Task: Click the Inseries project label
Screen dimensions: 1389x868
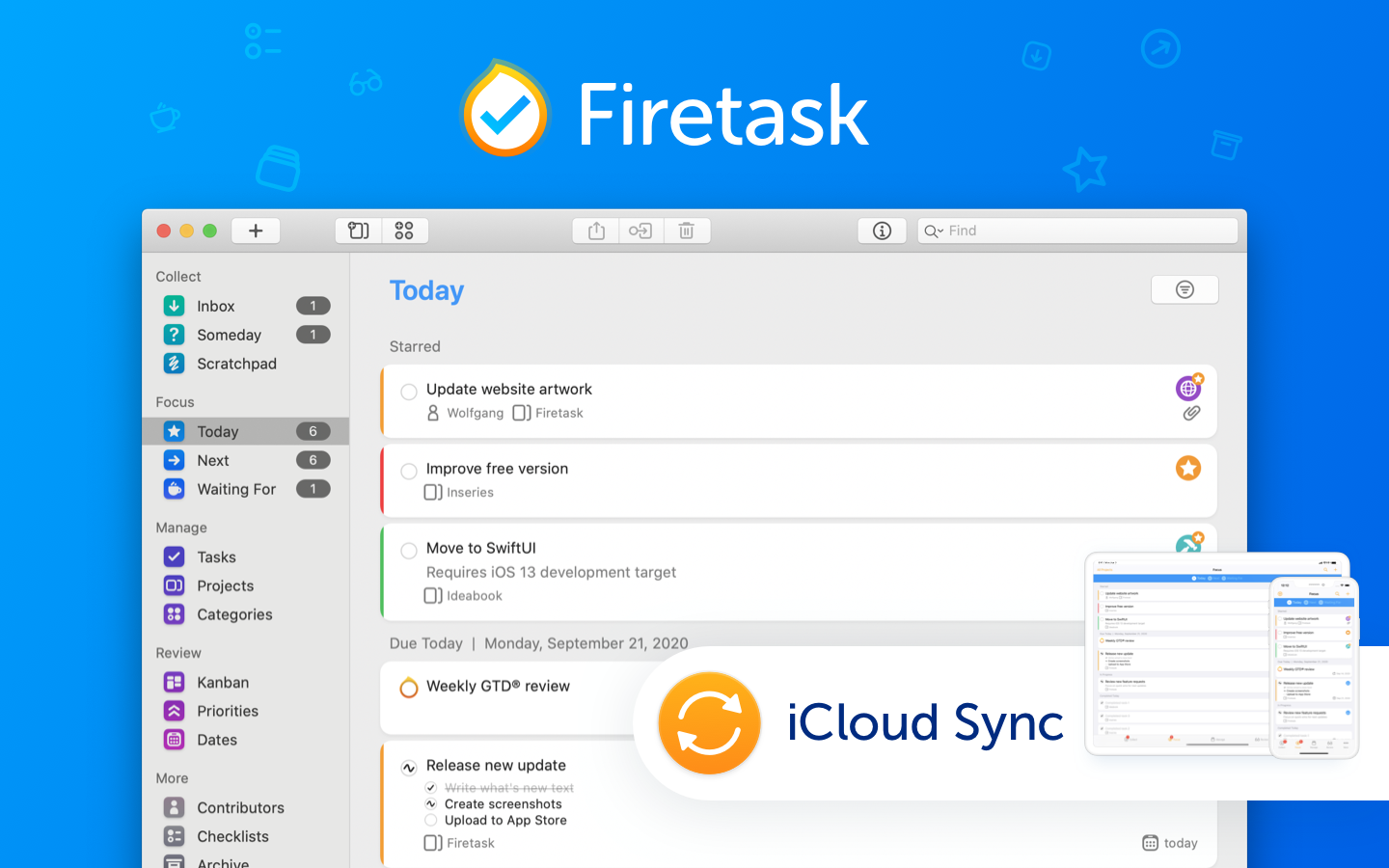Action: click(x=459, y=492)
